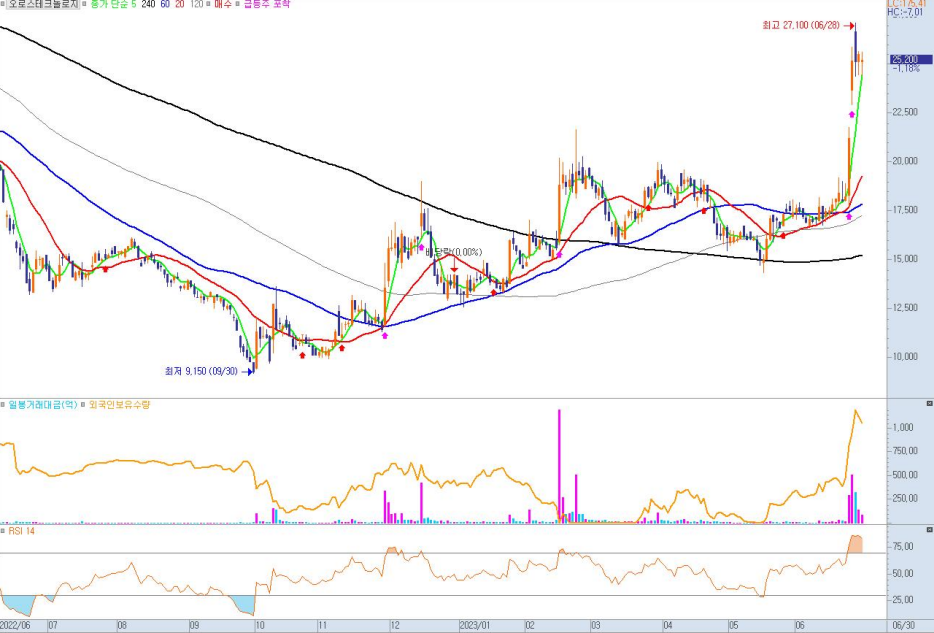
Task: Click the RSI 14 indicator label
Action: click(x=21, y=531)
